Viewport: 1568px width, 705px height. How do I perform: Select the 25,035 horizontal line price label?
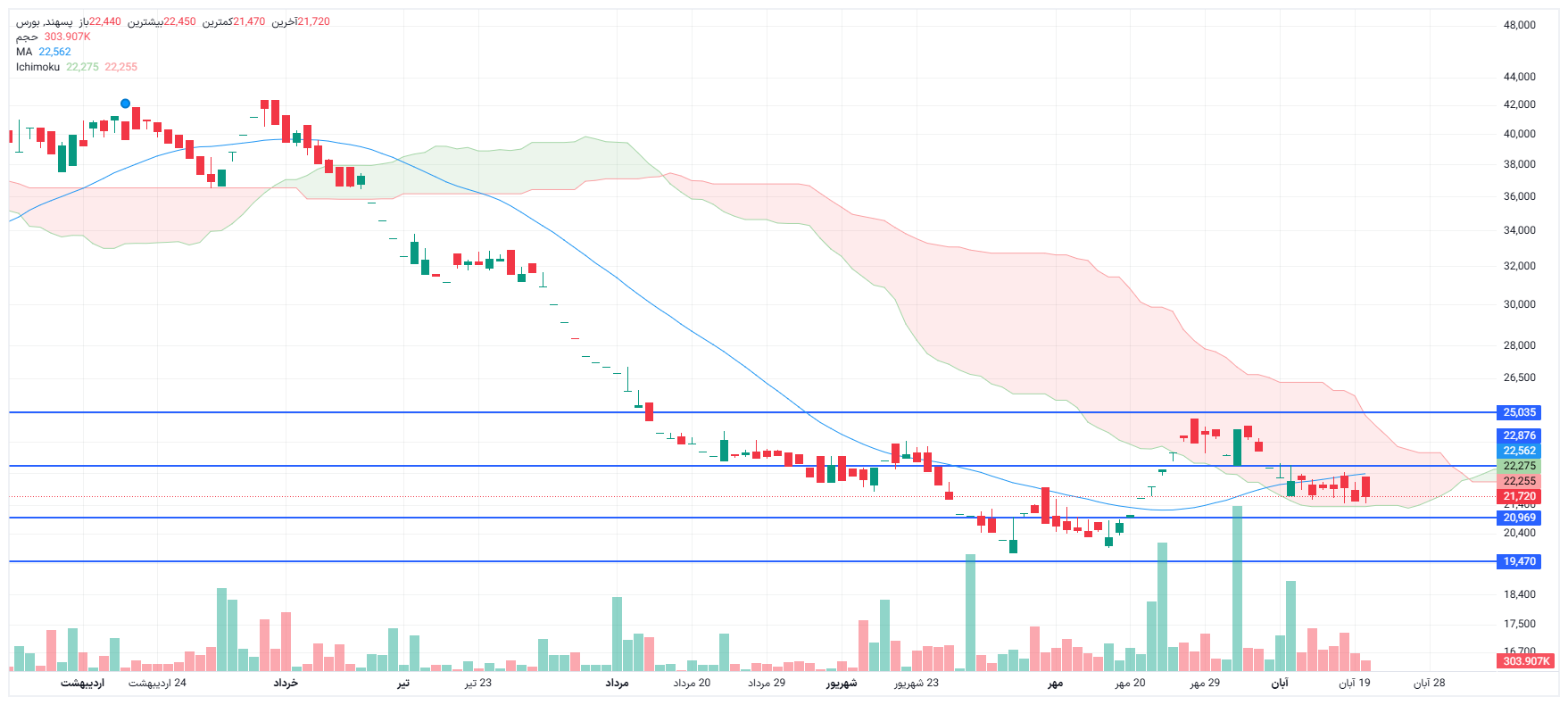(1519, 412)
